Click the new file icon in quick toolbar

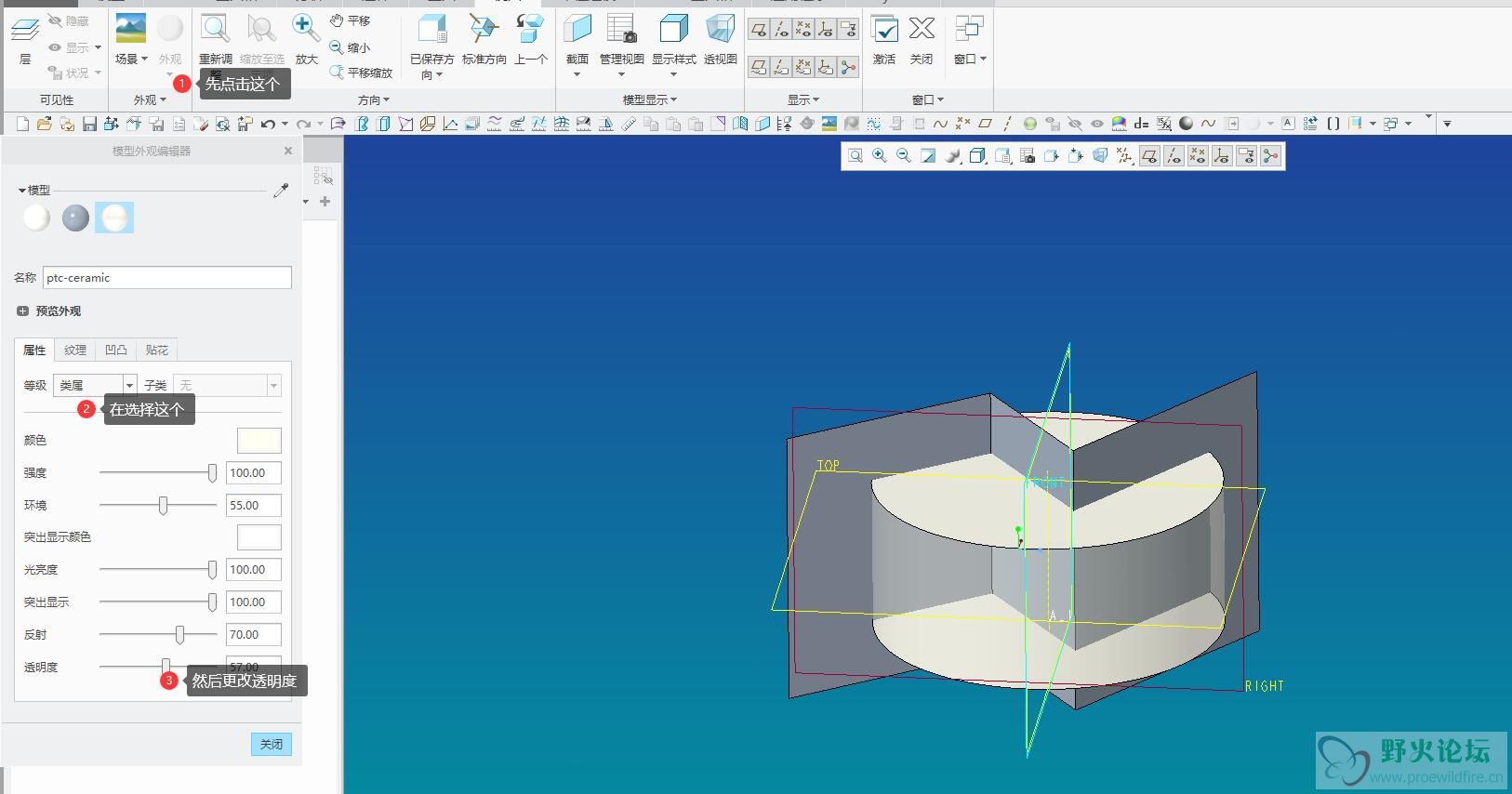click(23, 124)
